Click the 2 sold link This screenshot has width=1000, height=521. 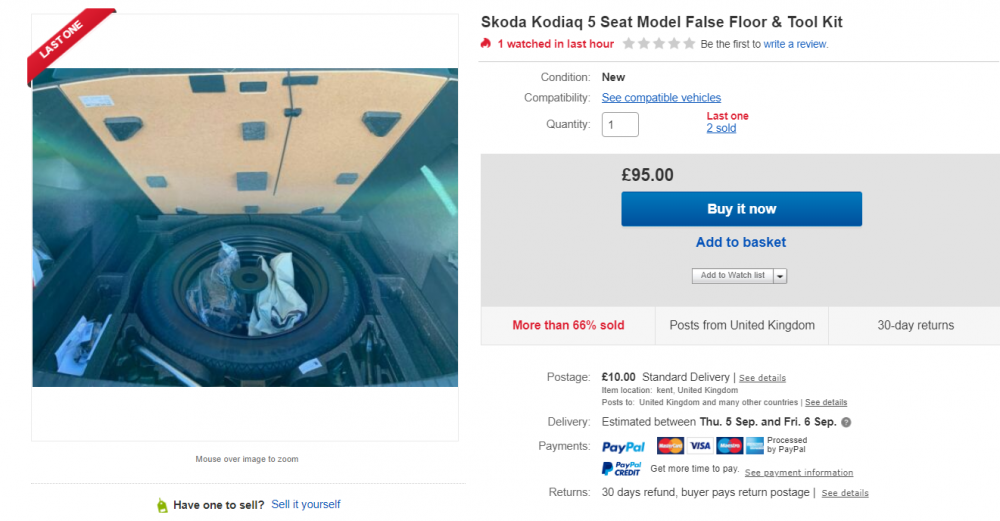point(721,128)
